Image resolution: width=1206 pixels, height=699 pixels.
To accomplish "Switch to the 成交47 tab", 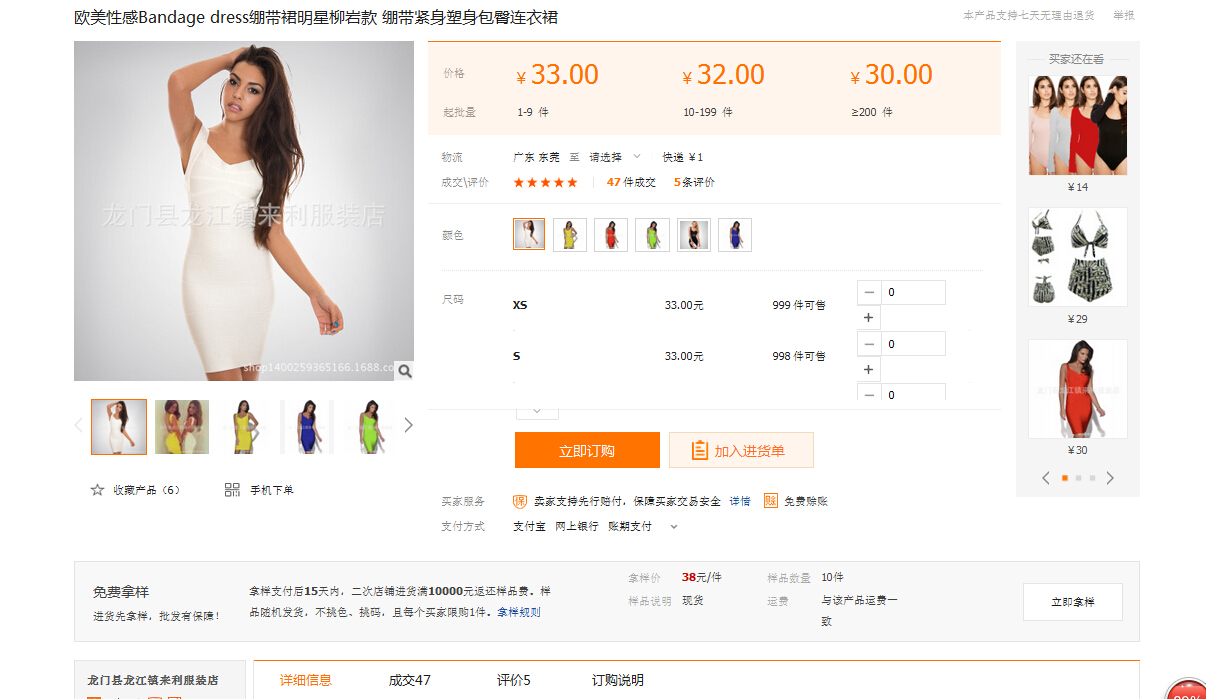I will click(409, 680).
